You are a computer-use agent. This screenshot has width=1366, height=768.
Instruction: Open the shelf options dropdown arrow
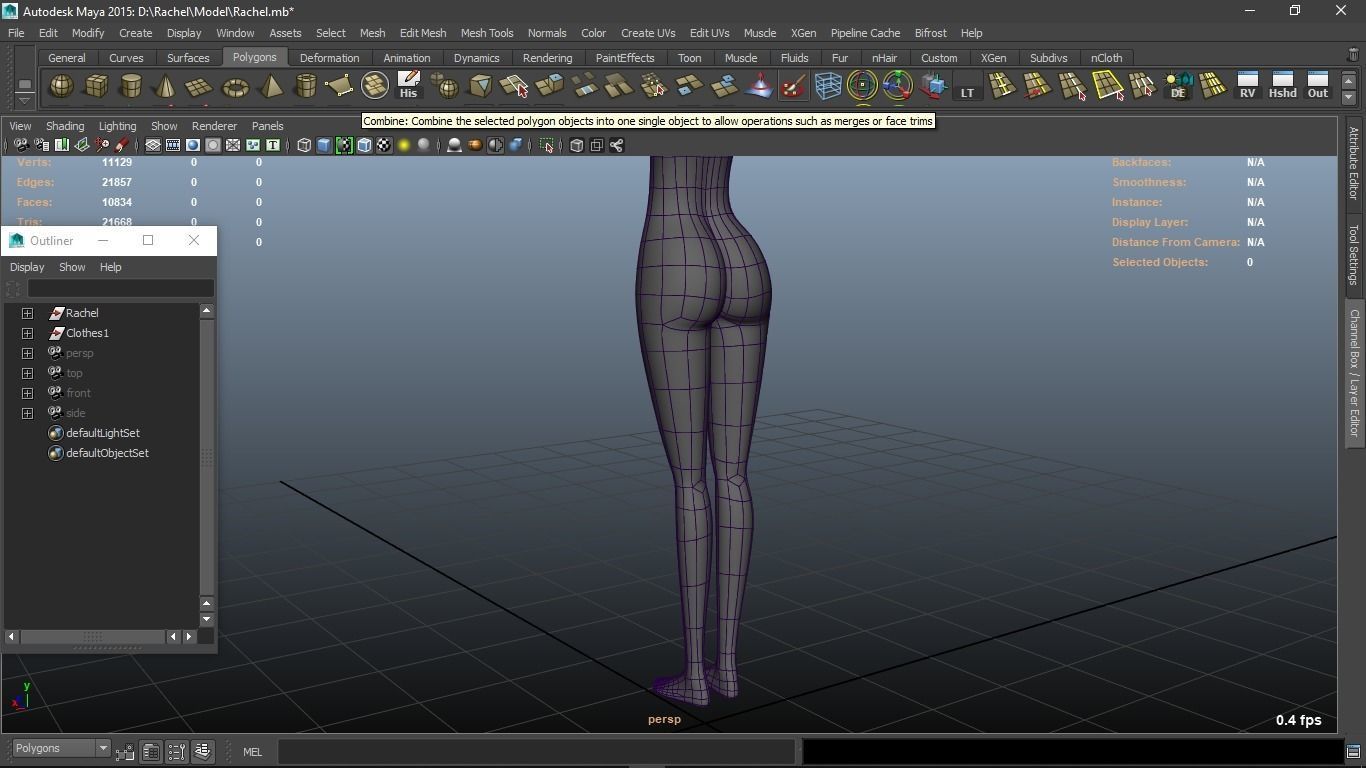(25, 99)
